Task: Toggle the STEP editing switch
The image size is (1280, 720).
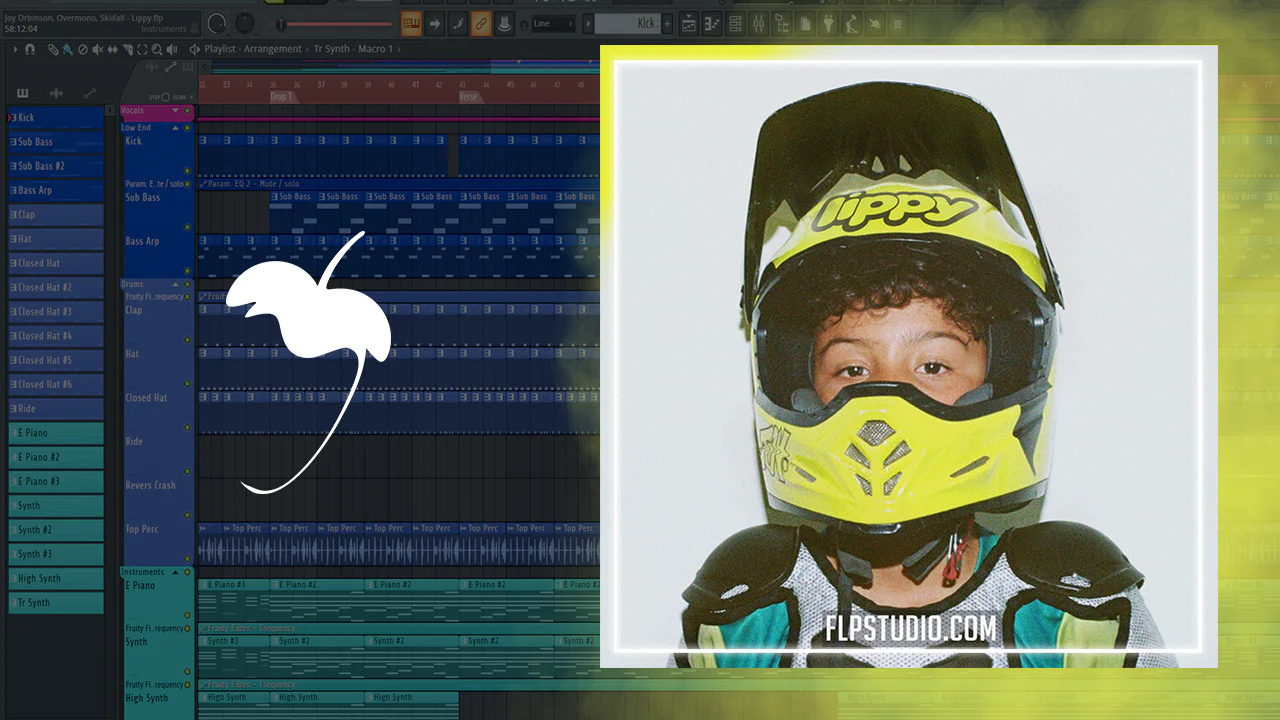Action: point(165,97)
